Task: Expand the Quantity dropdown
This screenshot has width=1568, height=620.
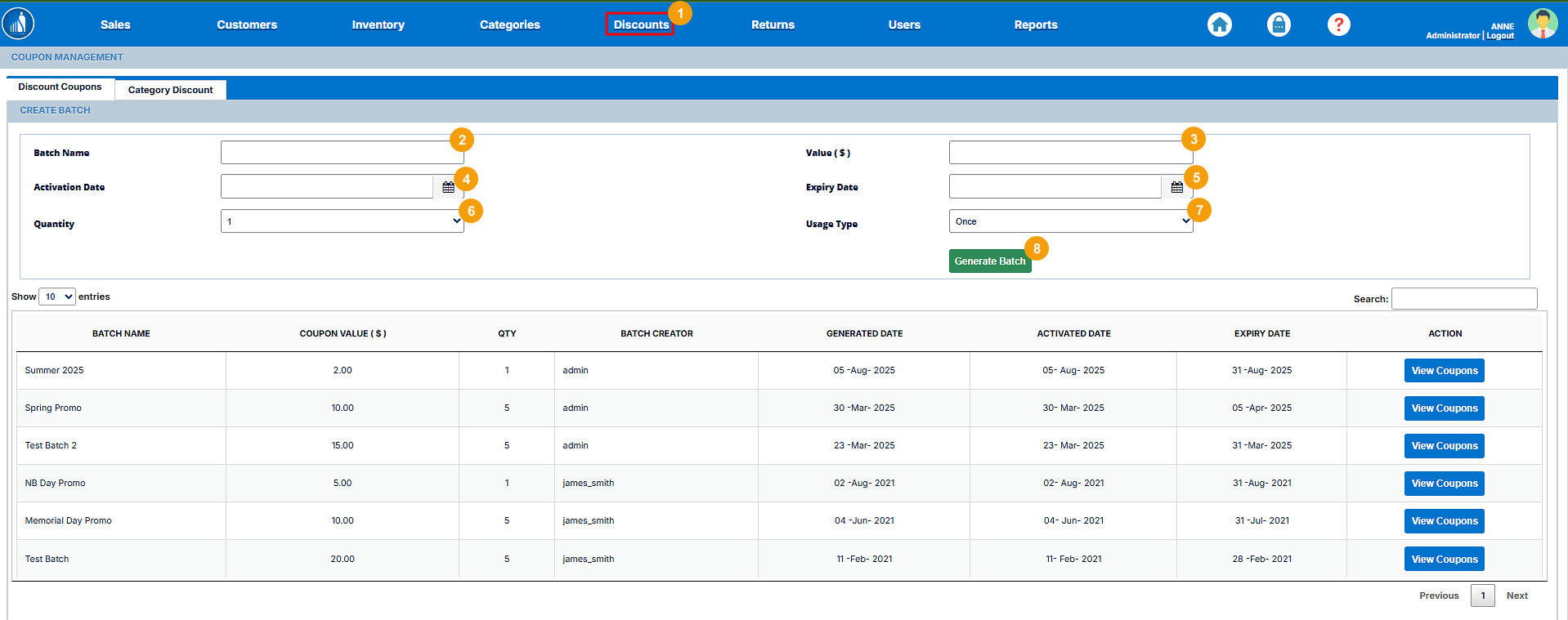Action: click(342, 221)
